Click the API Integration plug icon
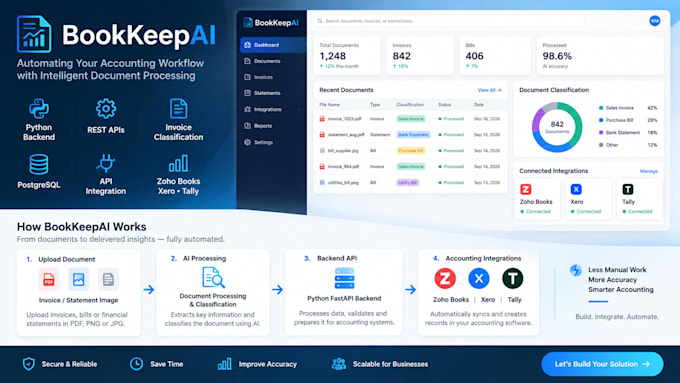The height and width of the screenshot is (383, 680). (105, 164)
